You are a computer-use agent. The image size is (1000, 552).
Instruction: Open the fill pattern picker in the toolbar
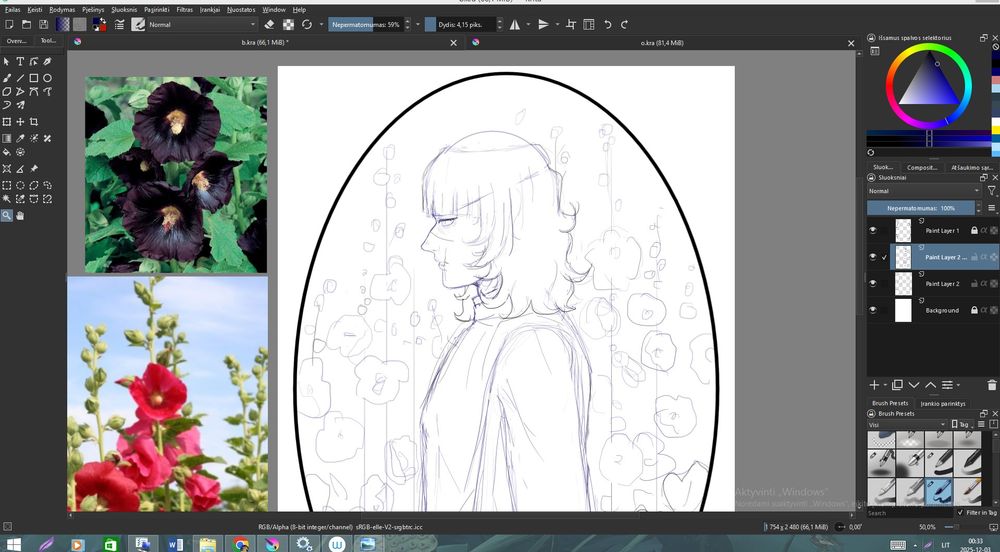point(80,24)
